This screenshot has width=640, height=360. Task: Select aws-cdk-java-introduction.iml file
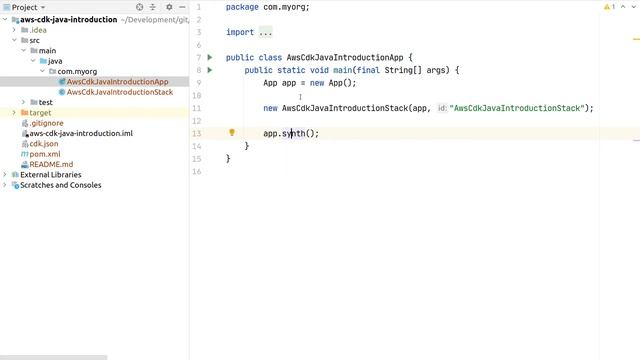point(81,133)
